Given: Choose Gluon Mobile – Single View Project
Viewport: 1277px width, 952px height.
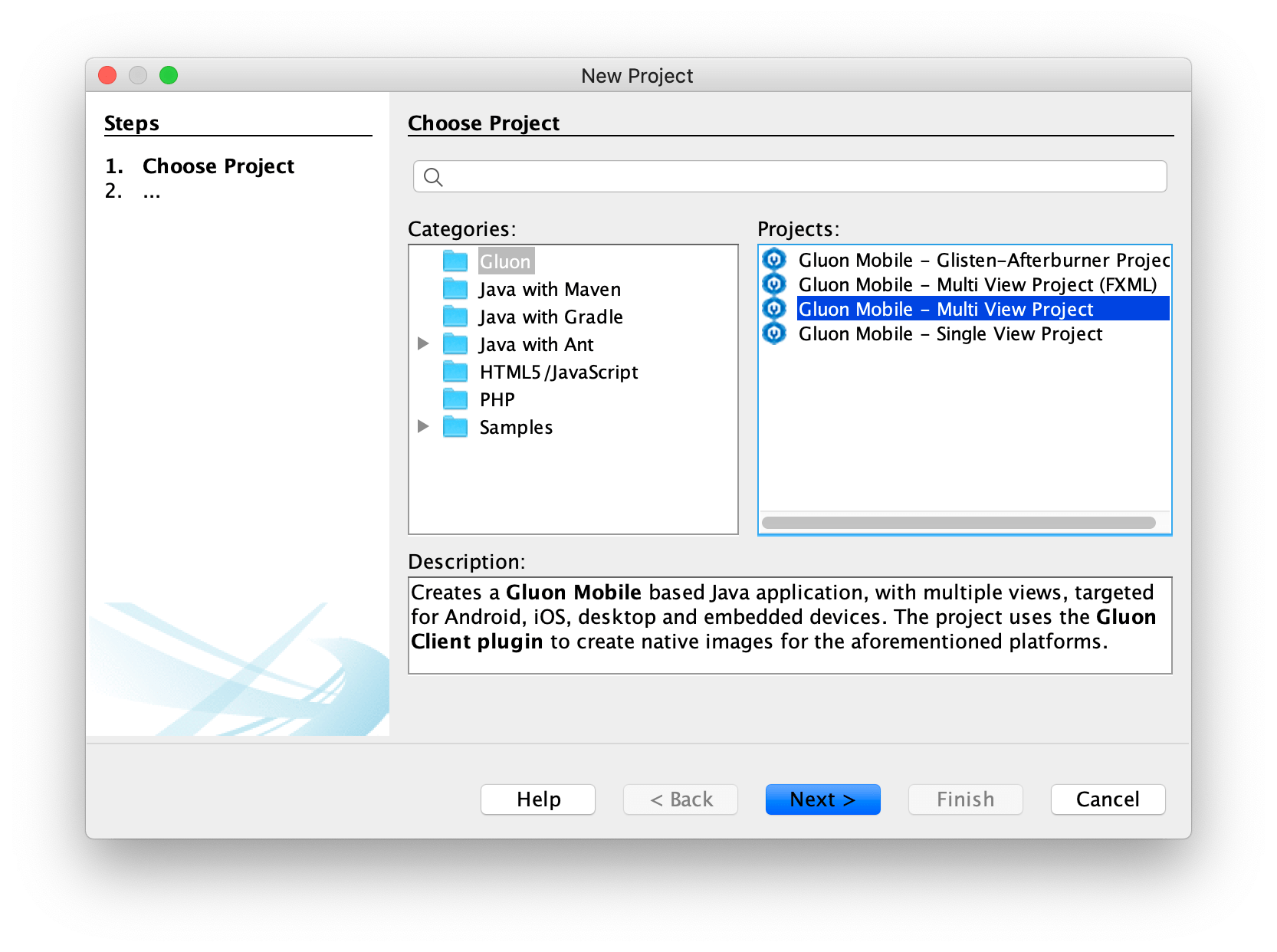Looking at the screenshot, I should click(x=950, y=333).
